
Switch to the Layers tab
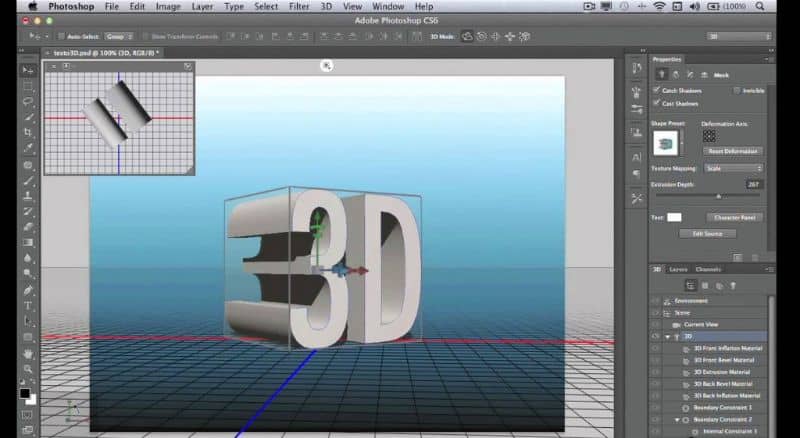(x=678, y=269)
